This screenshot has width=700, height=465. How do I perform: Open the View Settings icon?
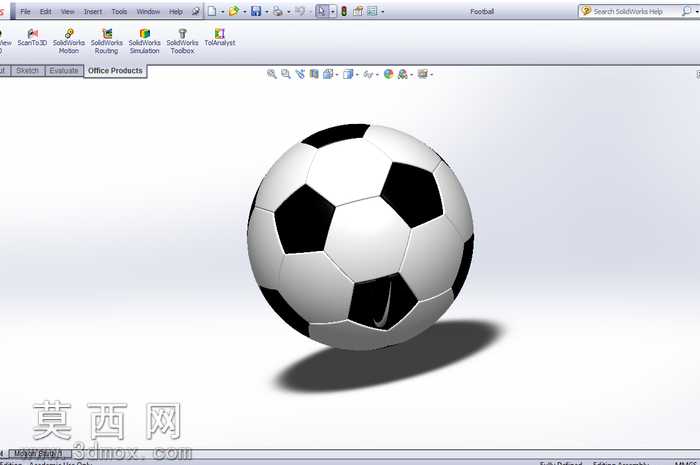[422, 74]
